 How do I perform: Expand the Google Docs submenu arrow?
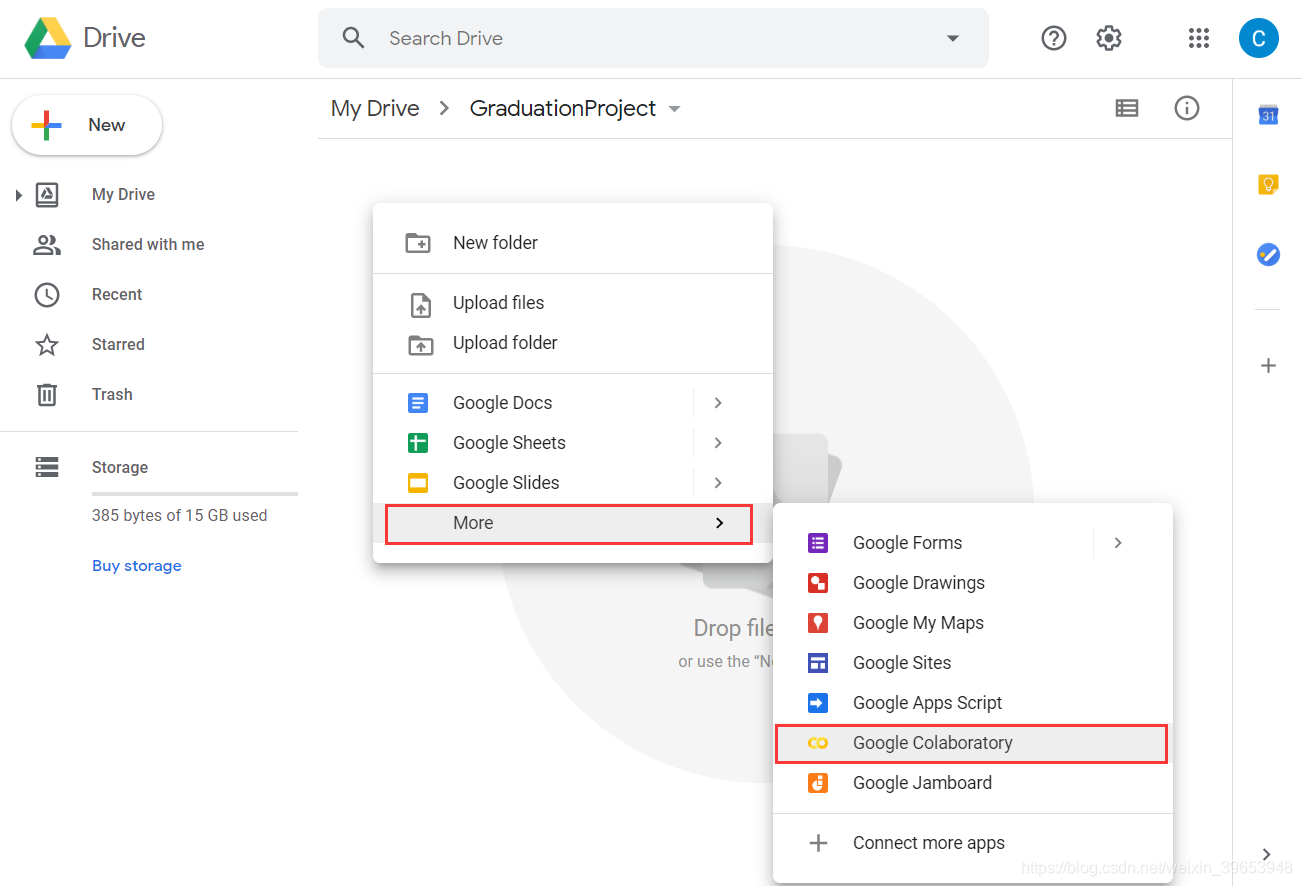tap(718, 403)
